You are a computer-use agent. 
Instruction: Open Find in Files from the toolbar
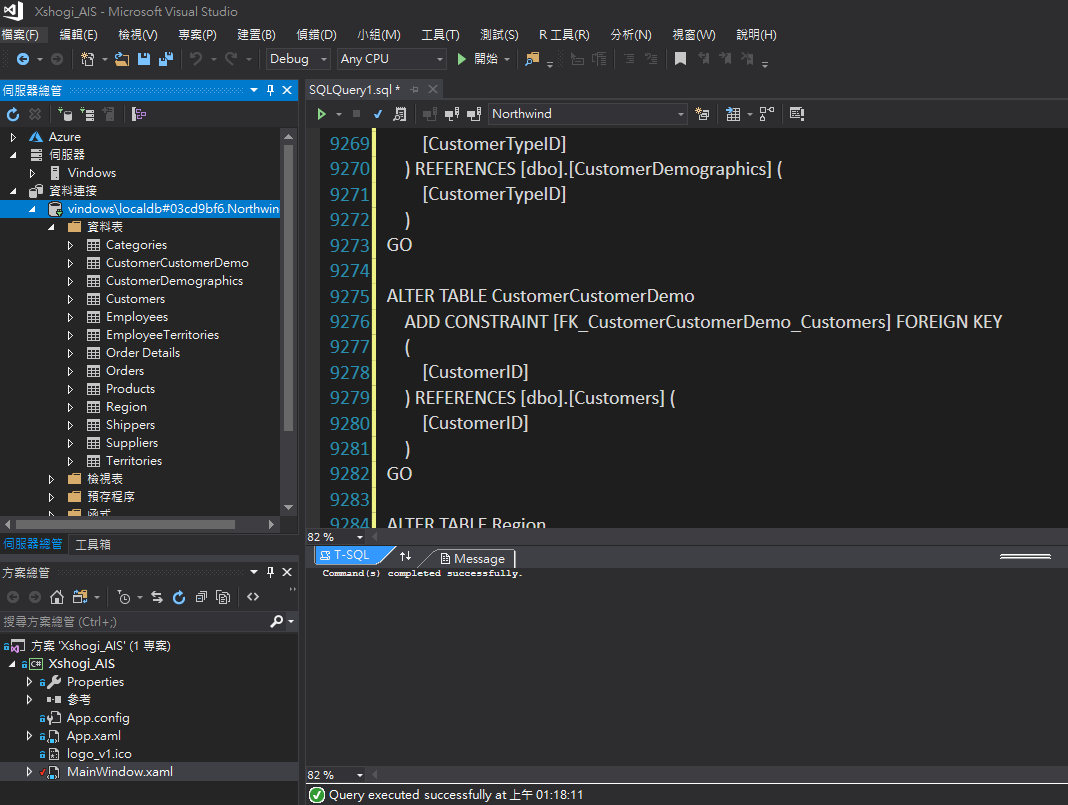point(532,59)
